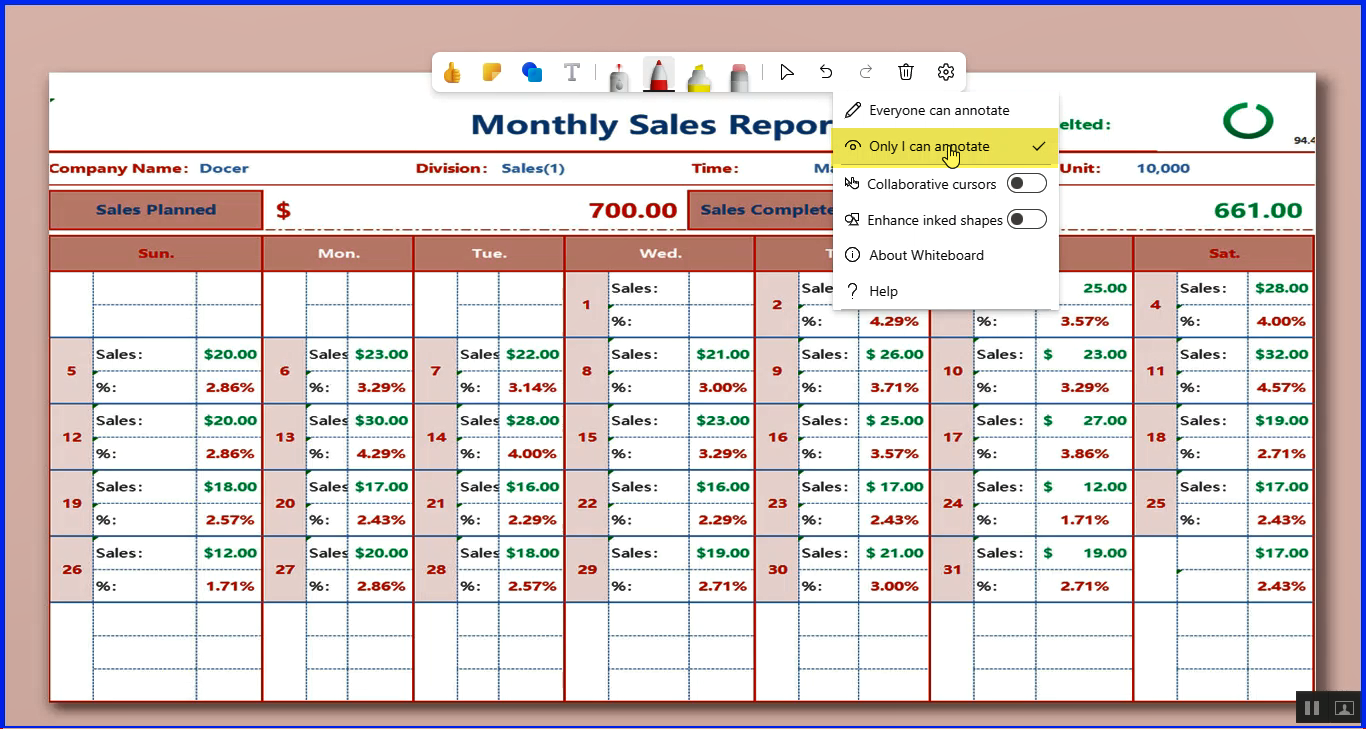Image resolution: width=1366 pixels, height=729 pixels.
Task: Pause the screen share with pause button
Action: (1312, 708)
